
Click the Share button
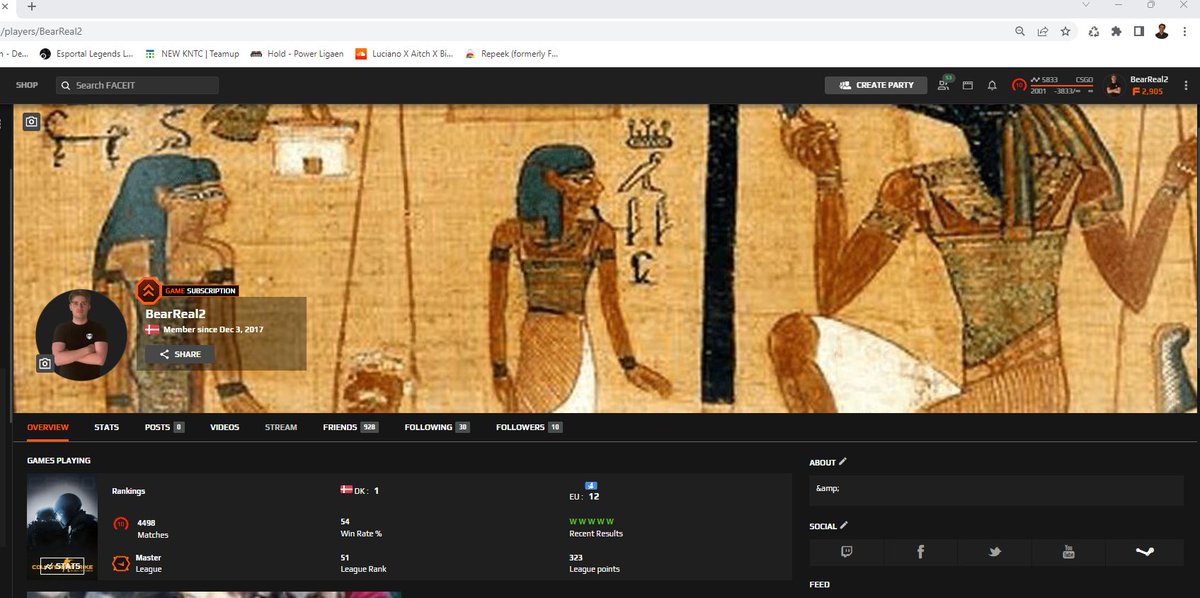[180, 354]
